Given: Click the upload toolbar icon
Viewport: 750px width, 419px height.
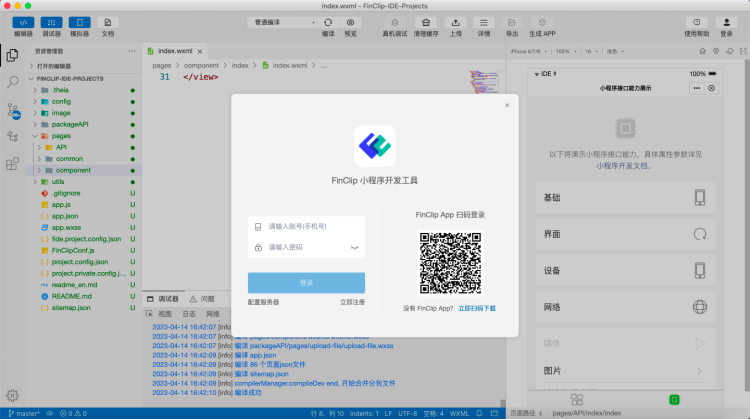Looking at the screenshot, I should (455, 22).
